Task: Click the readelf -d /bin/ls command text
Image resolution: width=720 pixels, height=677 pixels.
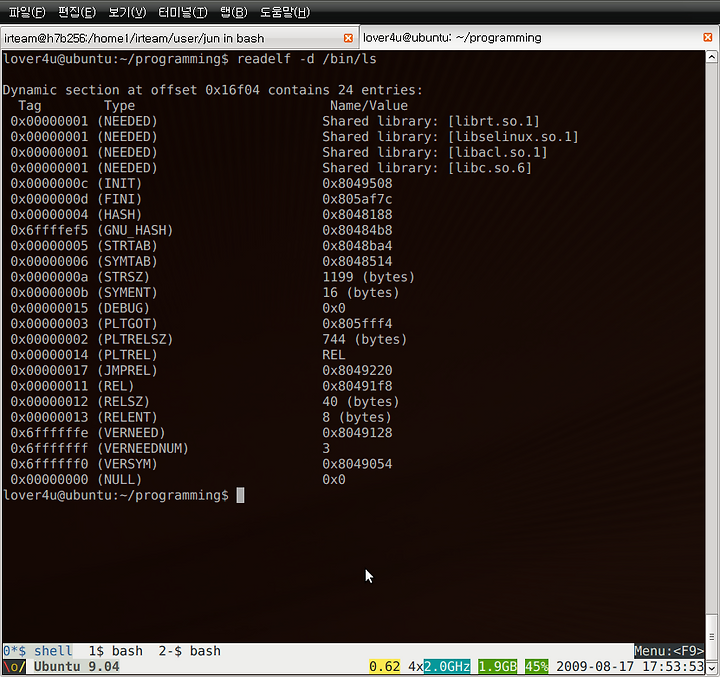Action: [307, 59]
